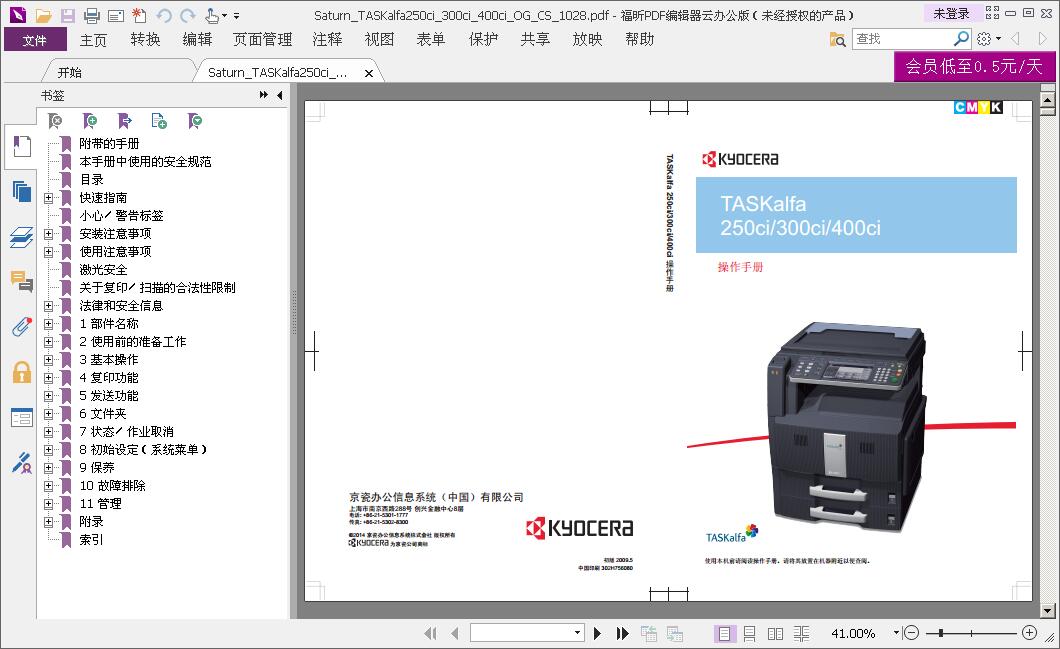
Task: Click the vertical scrollbar down arrow
Action: point(1047,610)
